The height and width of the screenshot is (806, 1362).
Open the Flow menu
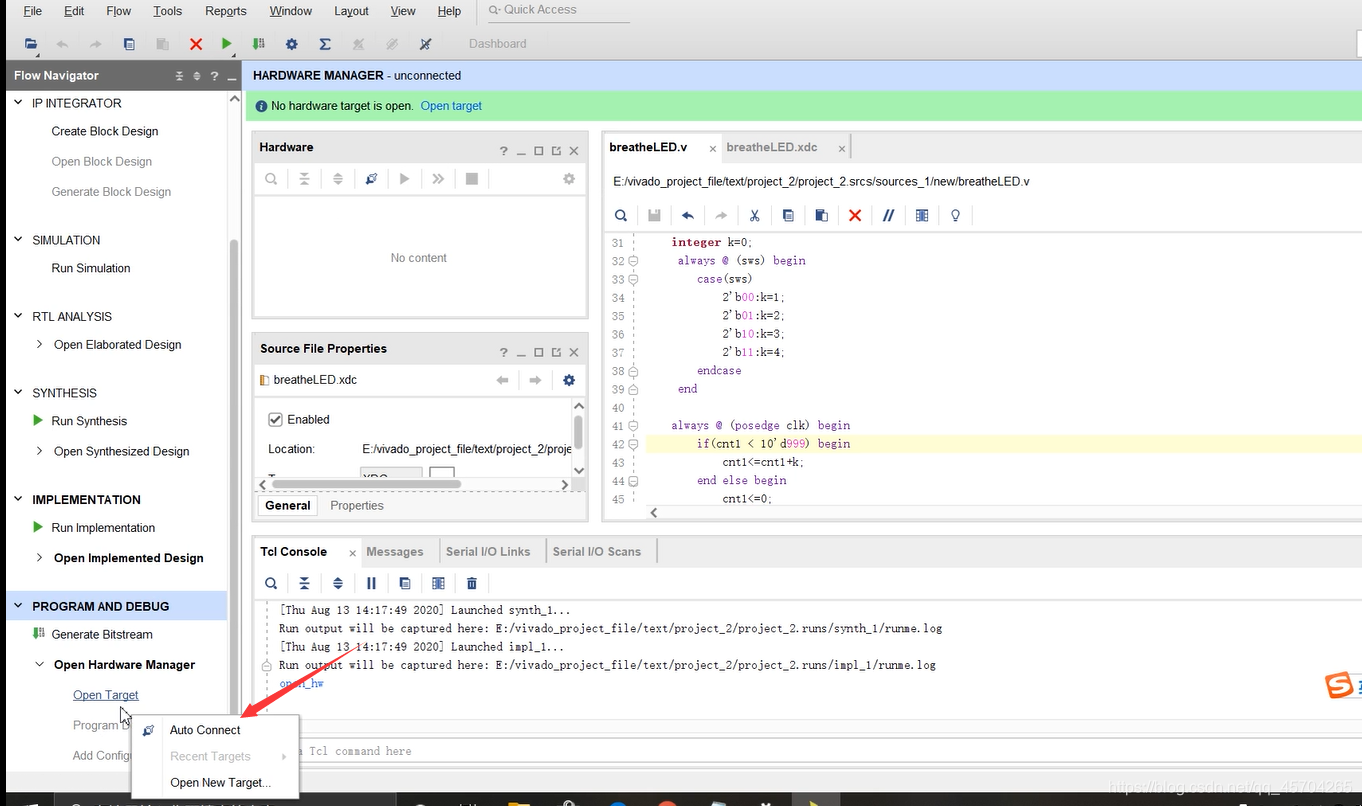118,11
